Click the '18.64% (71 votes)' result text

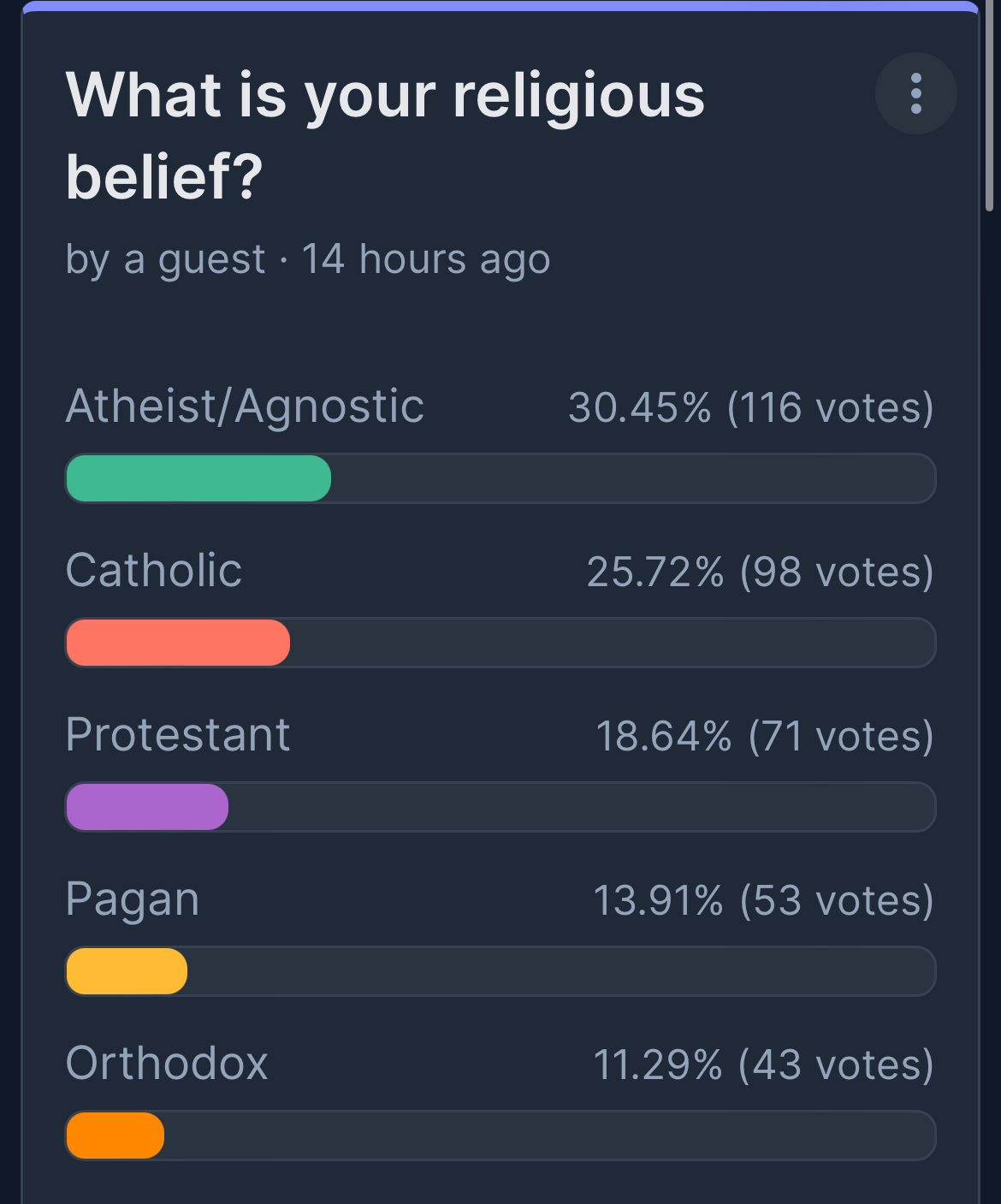[765, 736]
